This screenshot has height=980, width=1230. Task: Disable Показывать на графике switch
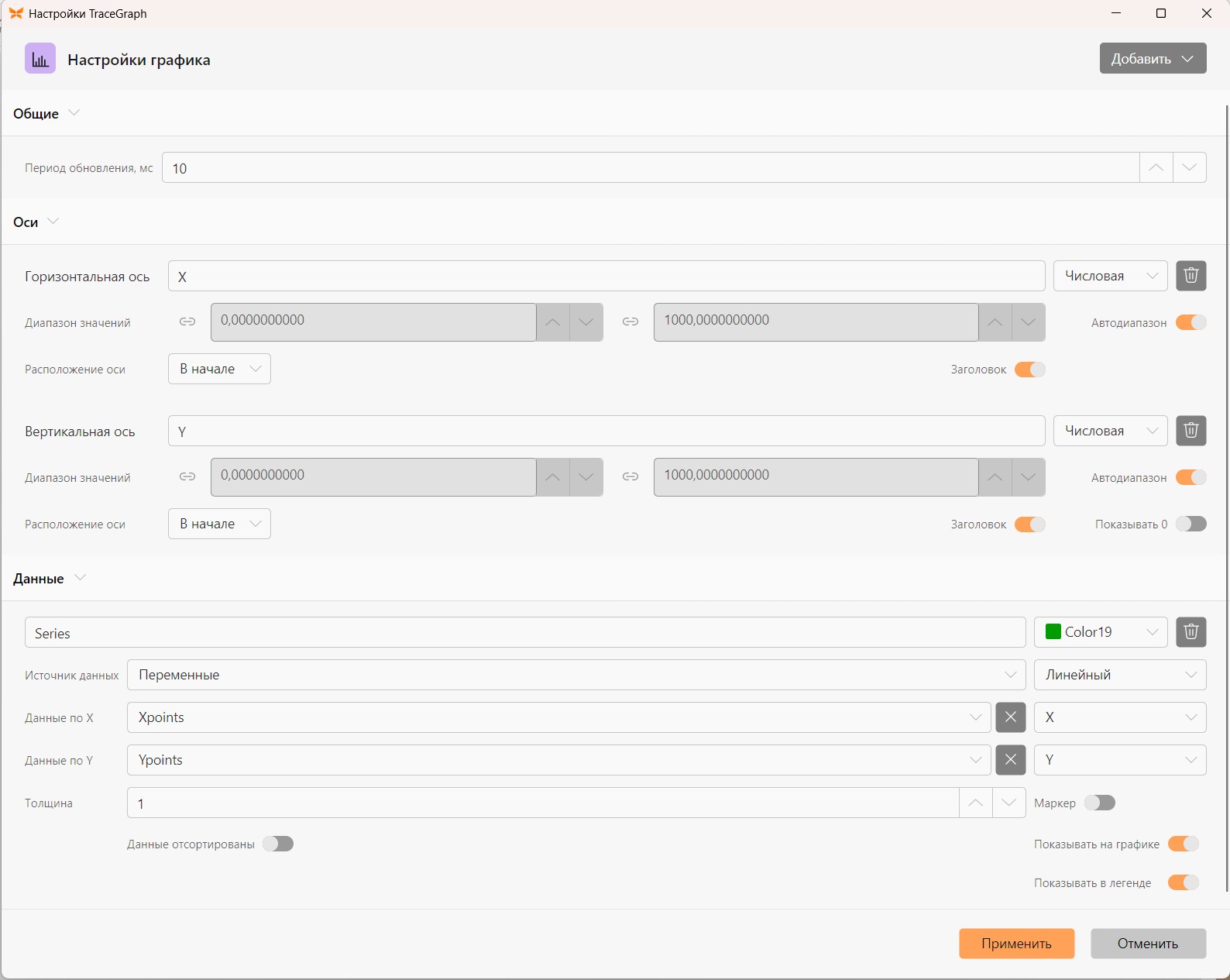point(1184,844)
